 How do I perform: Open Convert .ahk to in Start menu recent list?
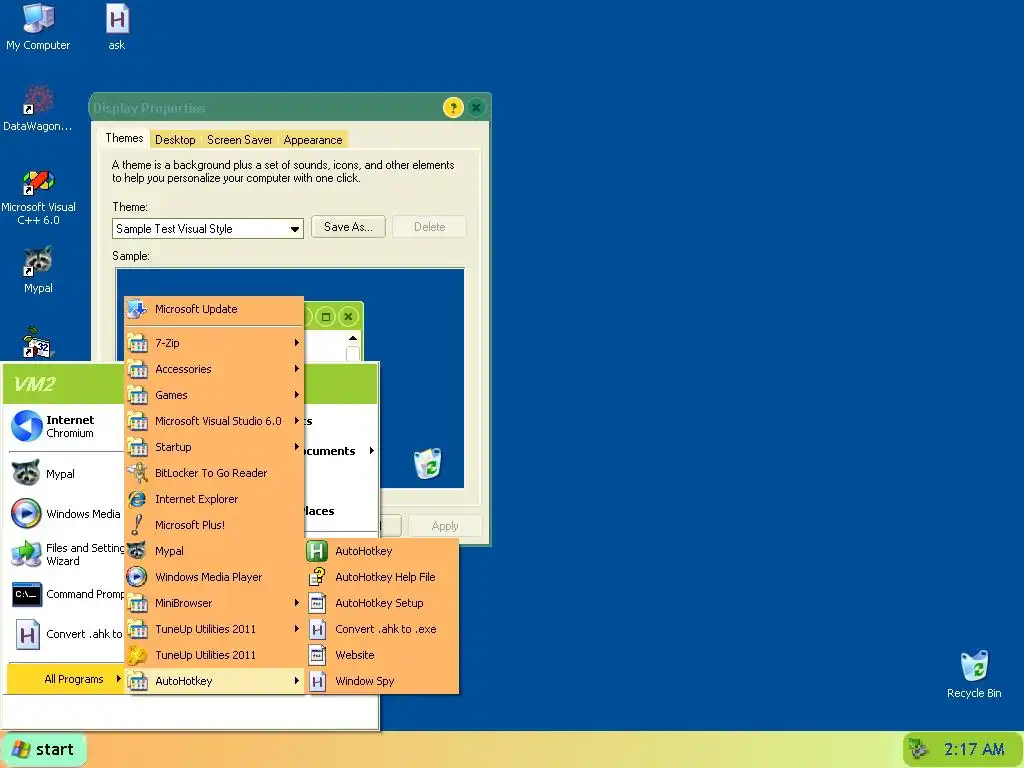(65, 635)
